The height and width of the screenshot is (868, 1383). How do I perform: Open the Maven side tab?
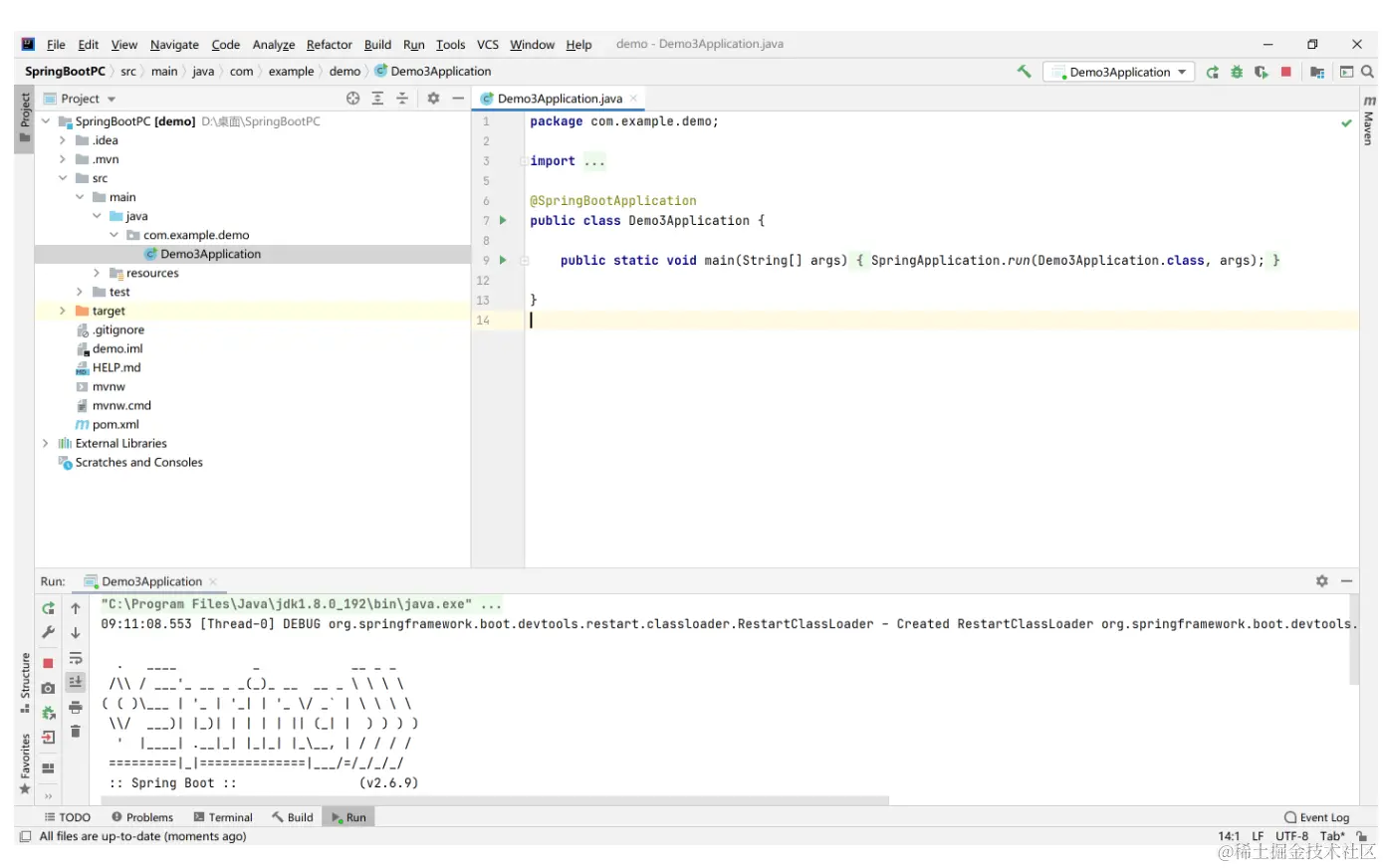point(1369,120)
